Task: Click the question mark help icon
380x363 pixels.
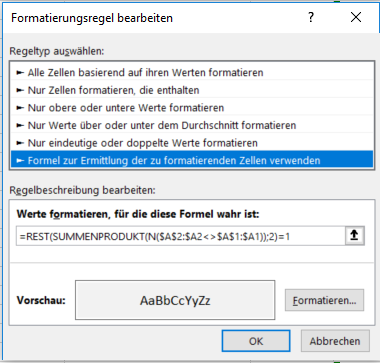Action: 311,17
